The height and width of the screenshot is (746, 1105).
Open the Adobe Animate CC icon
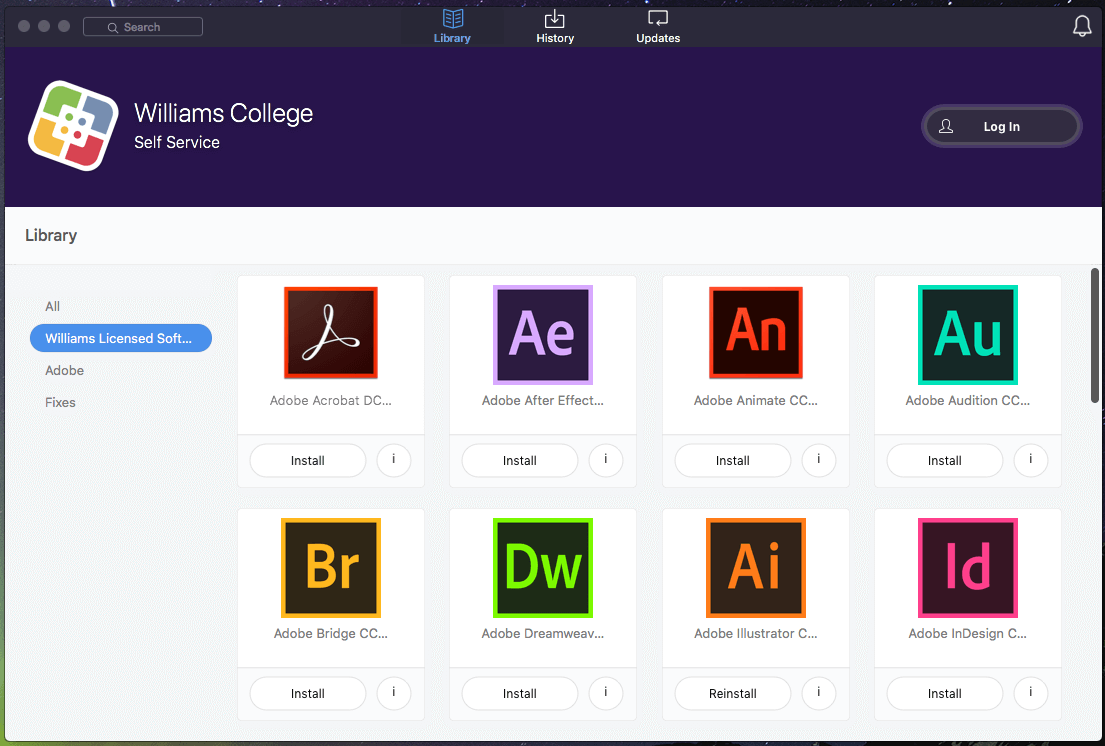pos(756,334)
